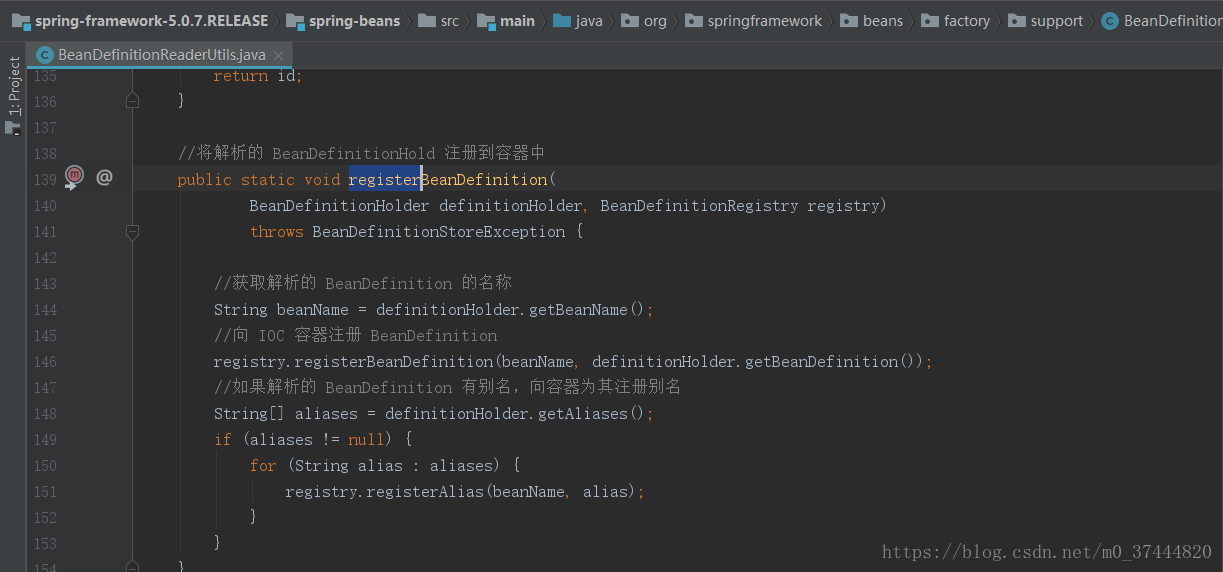Click the BeanDefinition class icon in the breadcrumb
1223x572 pixels.
(1109, 21)
